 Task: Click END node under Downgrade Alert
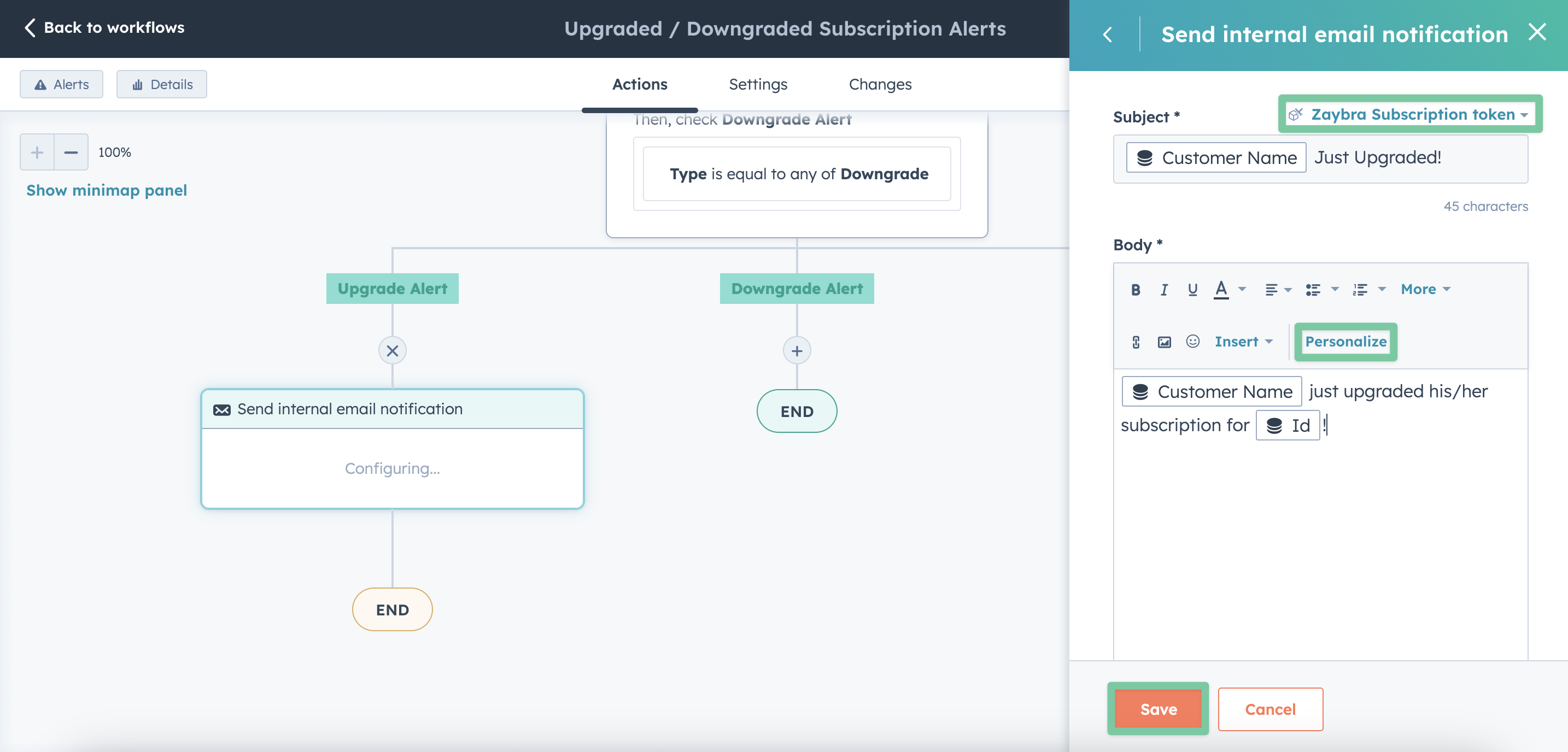pyautogui.click(x=797, y=412)
